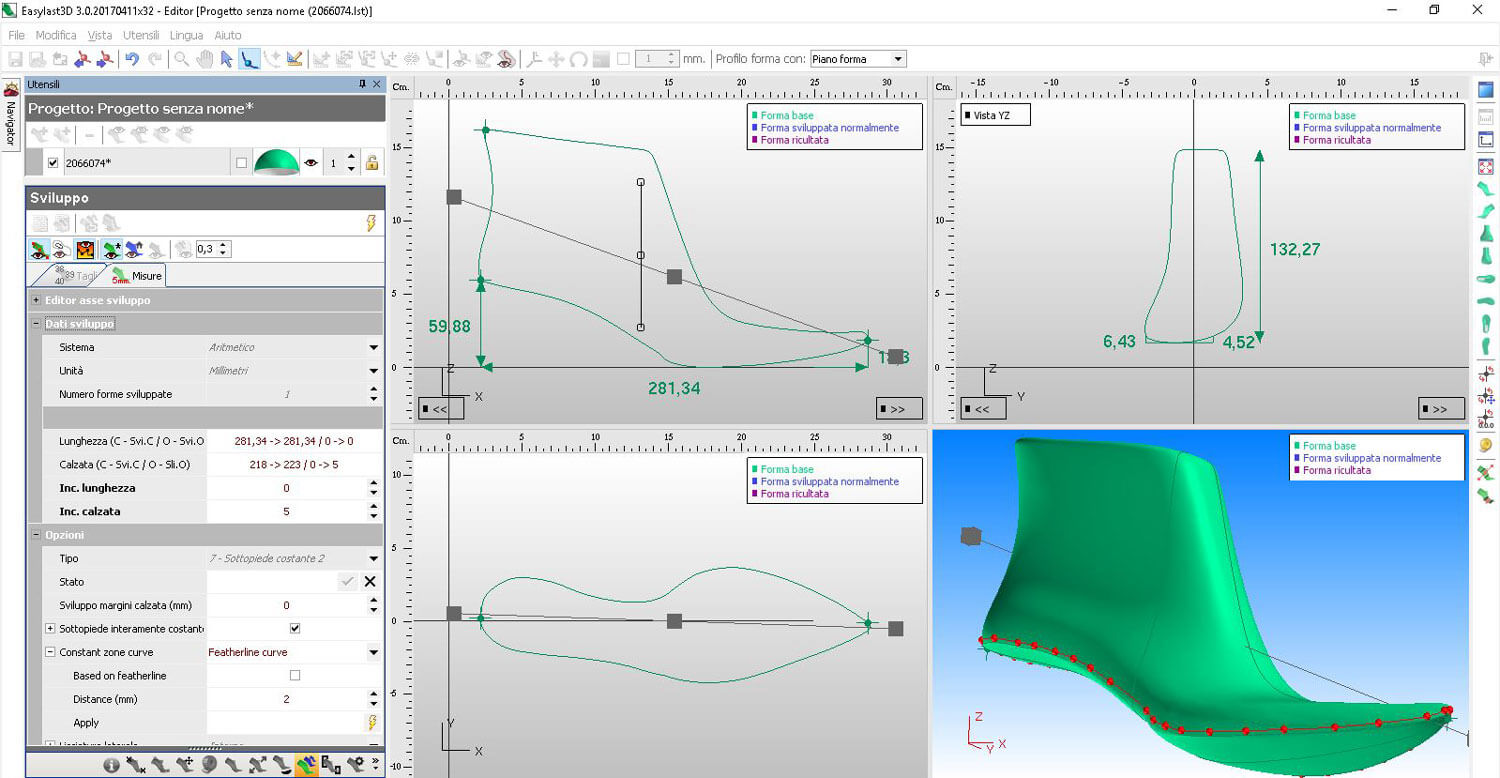Enable the Based on featherline checkbox

[294, 675]
